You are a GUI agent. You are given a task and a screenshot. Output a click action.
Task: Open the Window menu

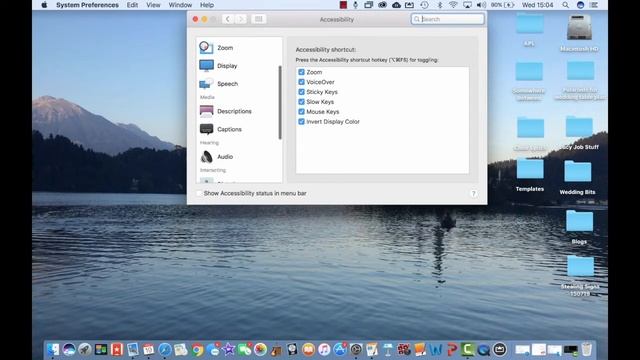(x=180, y=5)
